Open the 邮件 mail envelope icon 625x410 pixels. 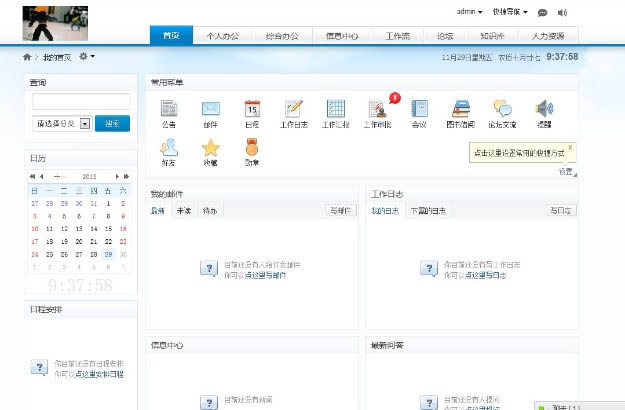click(x=210, y=110)
